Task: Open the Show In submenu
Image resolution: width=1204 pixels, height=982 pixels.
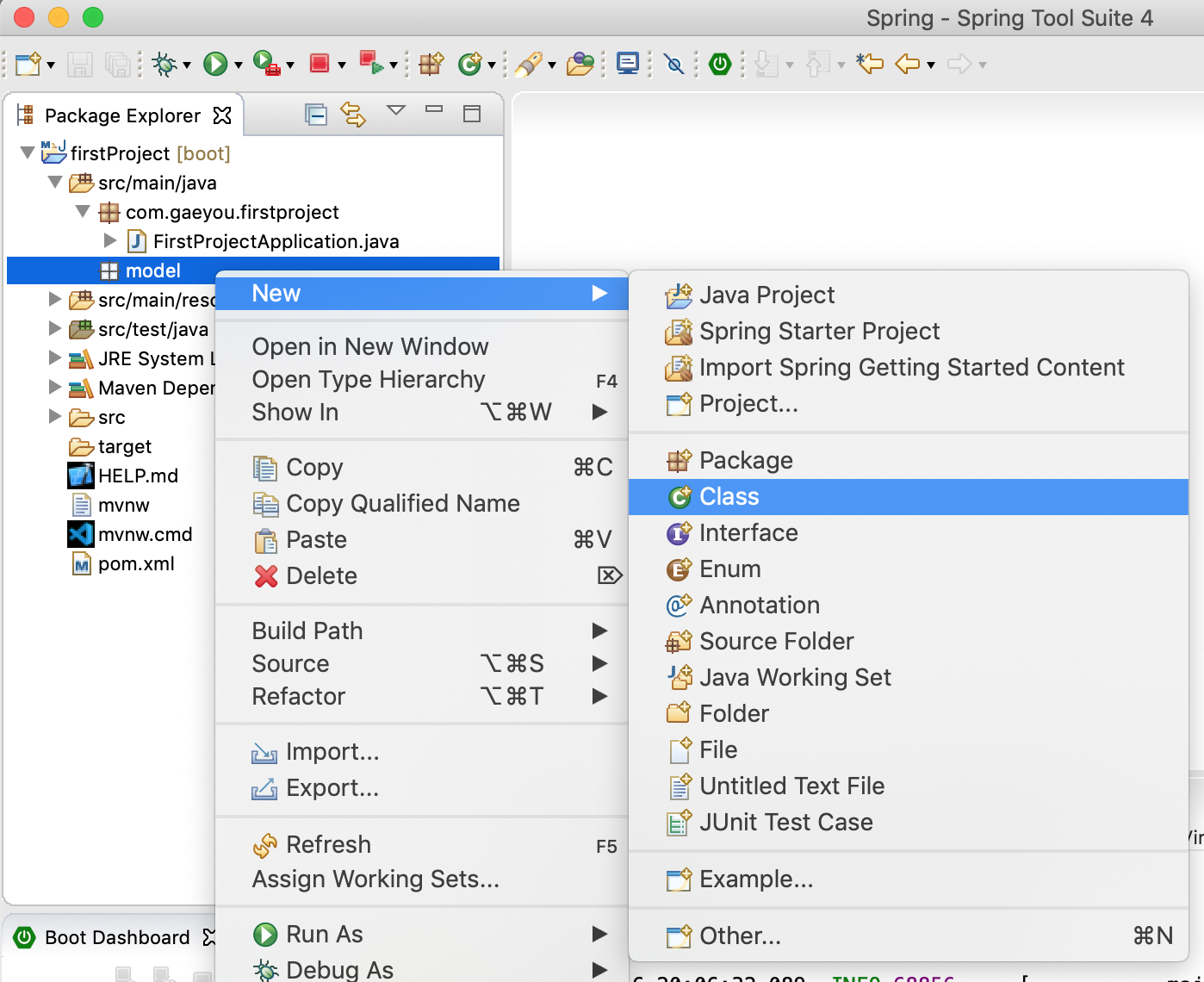Action: pos(422,413)
